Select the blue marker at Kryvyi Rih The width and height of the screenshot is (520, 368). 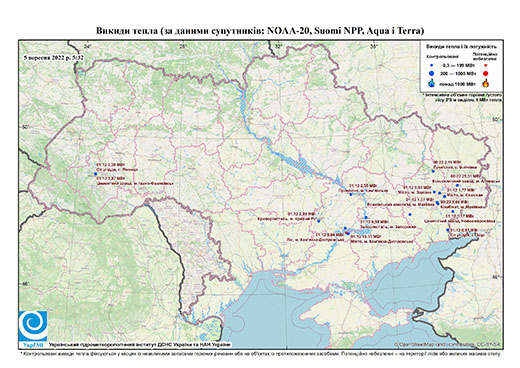point(319,221)
